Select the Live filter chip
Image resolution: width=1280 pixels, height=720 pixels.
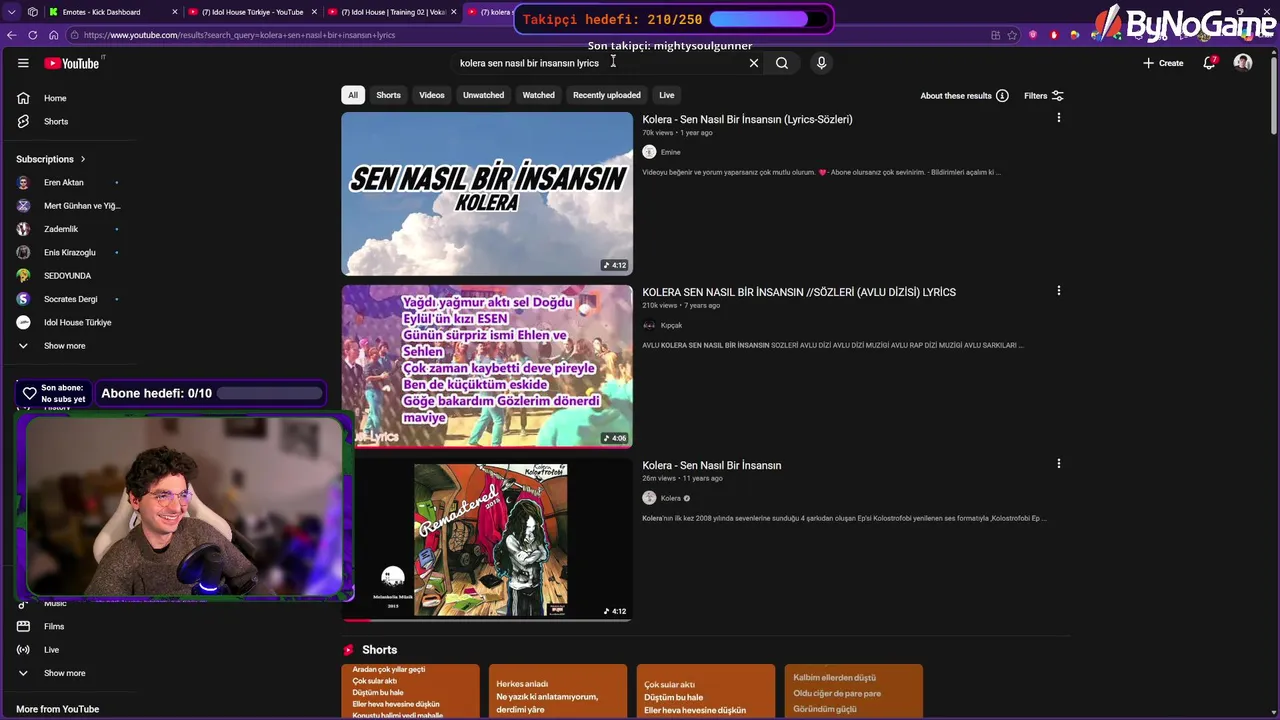tap(666, 95)
